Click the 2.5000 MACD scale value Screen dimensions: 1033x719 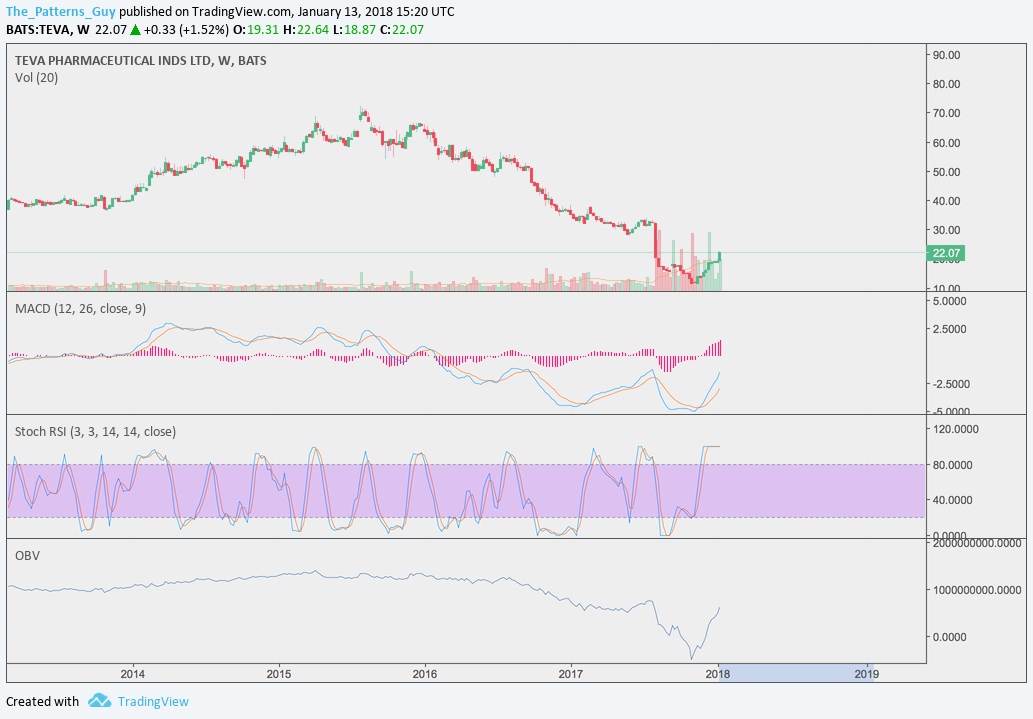tap(949, 329)
